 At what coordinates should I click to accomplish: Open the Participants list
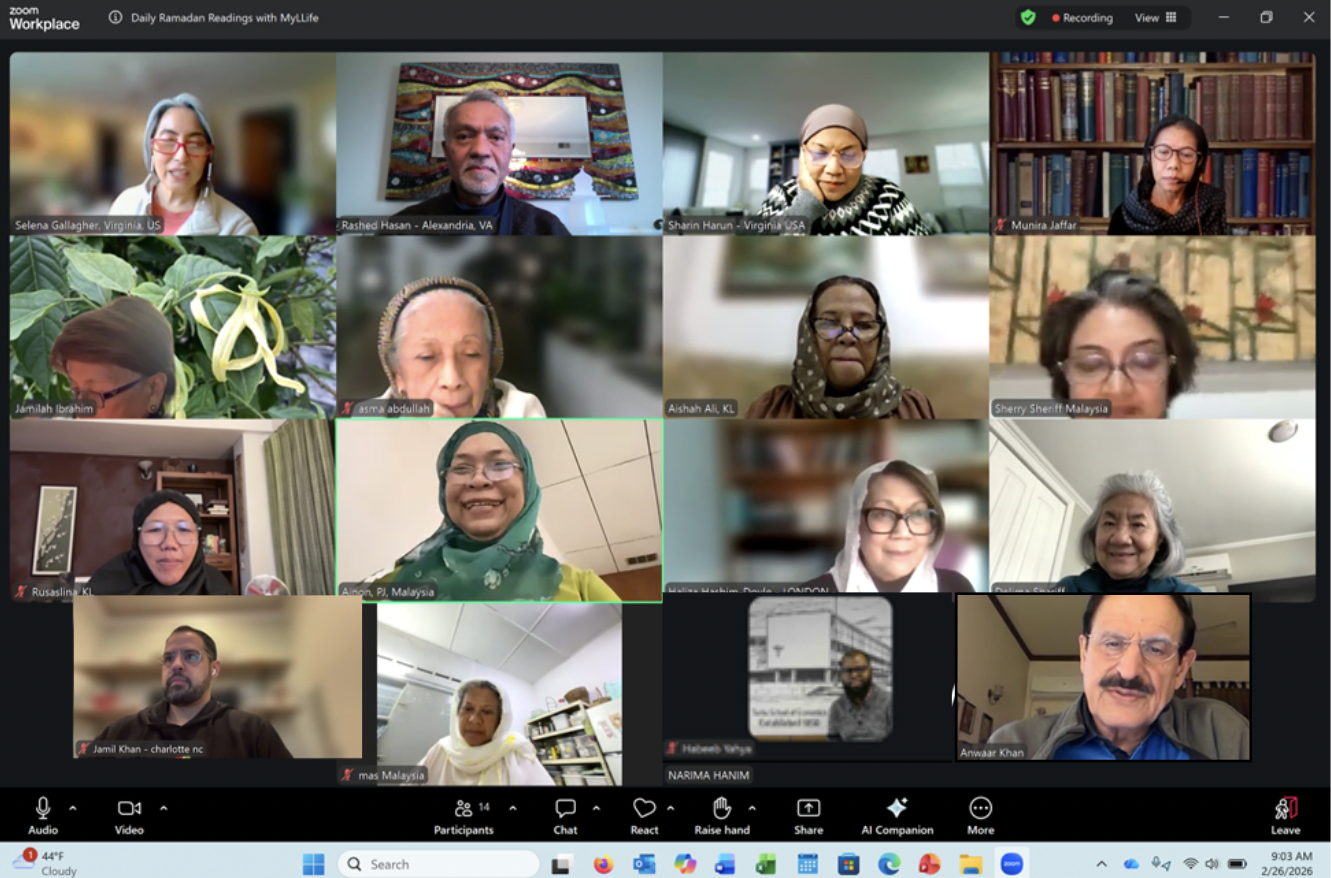pos(463,814)
